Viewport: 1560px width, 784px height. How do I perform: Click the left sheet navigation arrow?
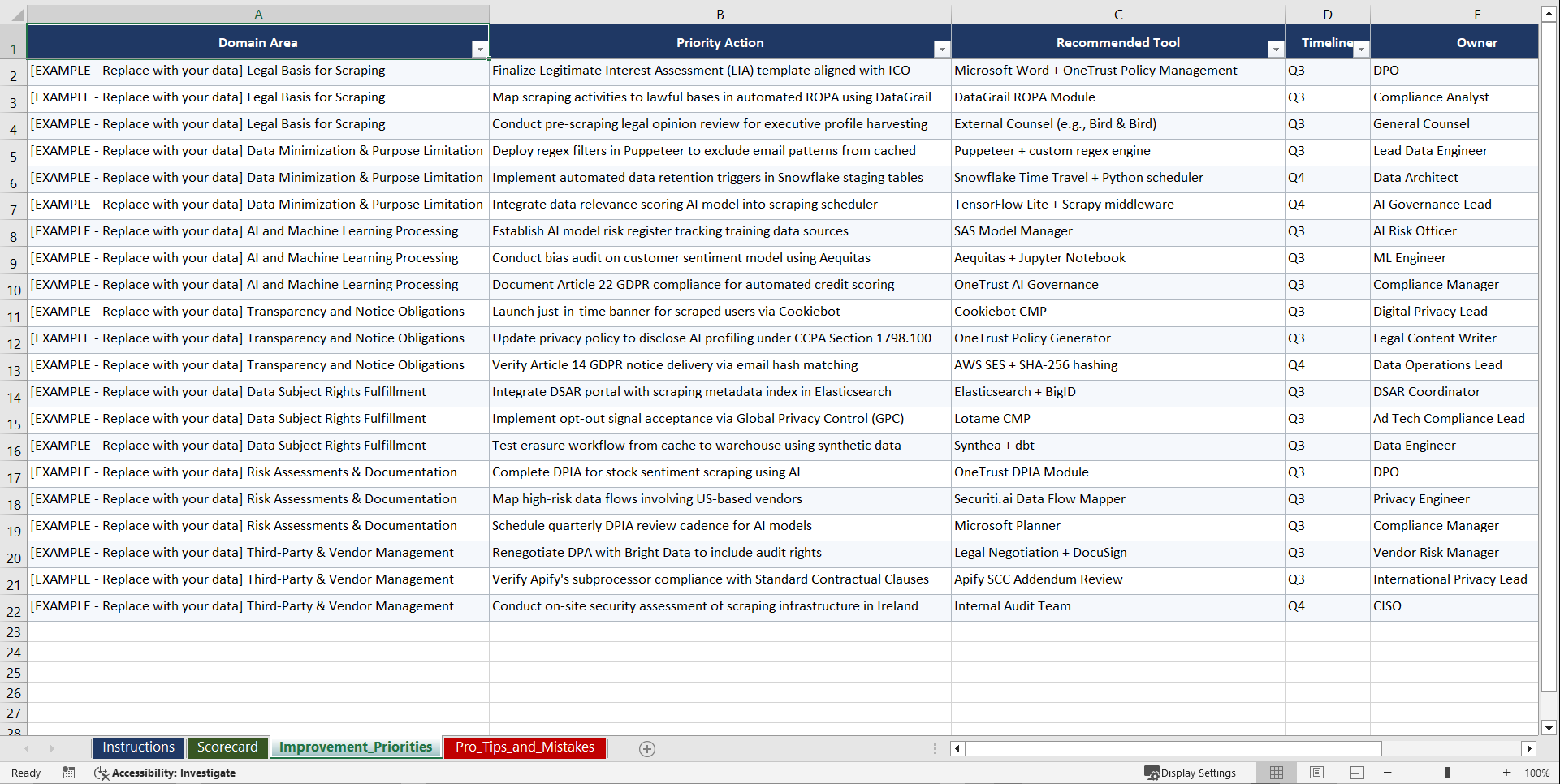27,748
